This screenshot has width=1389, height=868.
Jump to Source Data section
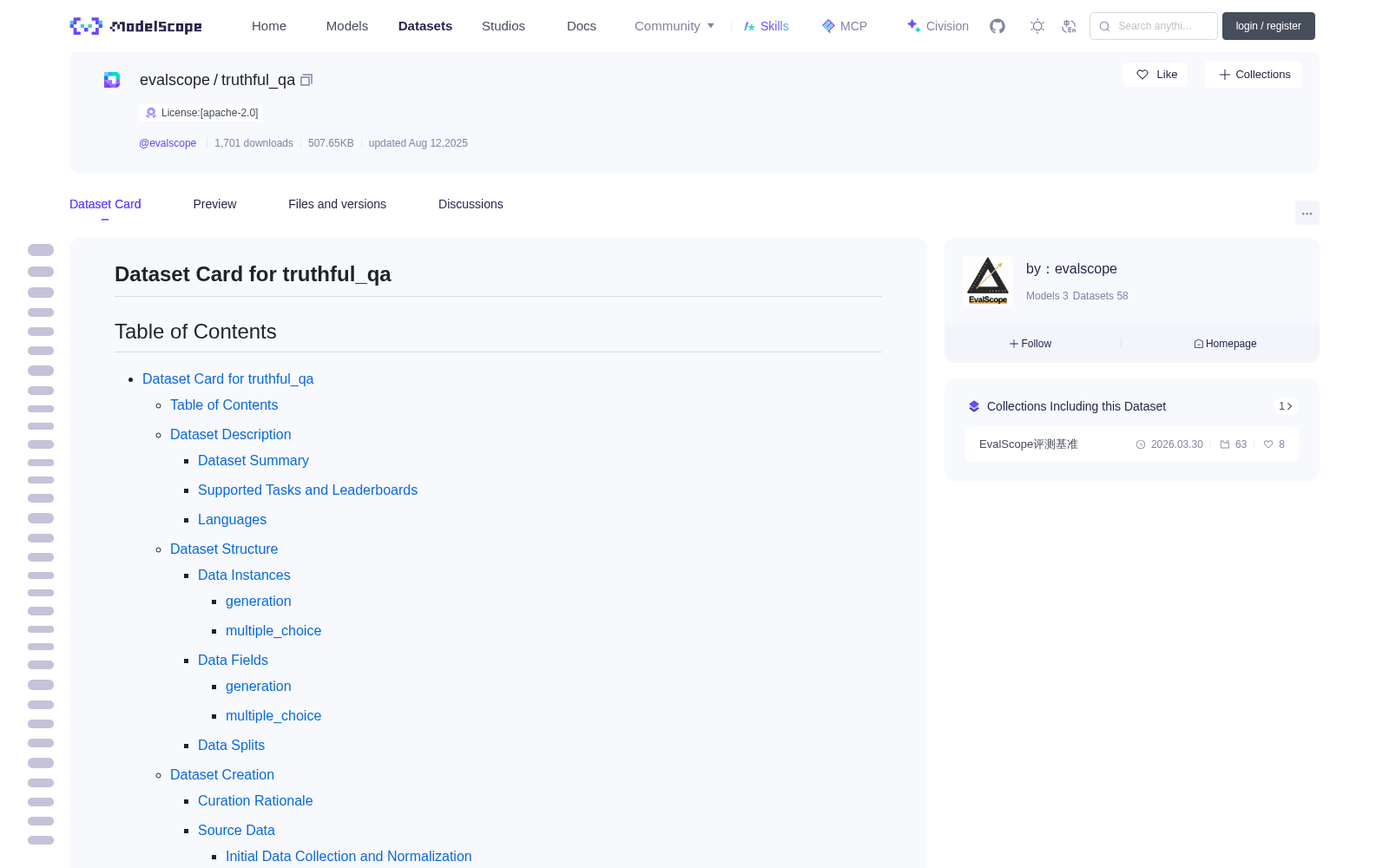pyautogui.click(x=236, y=831)
